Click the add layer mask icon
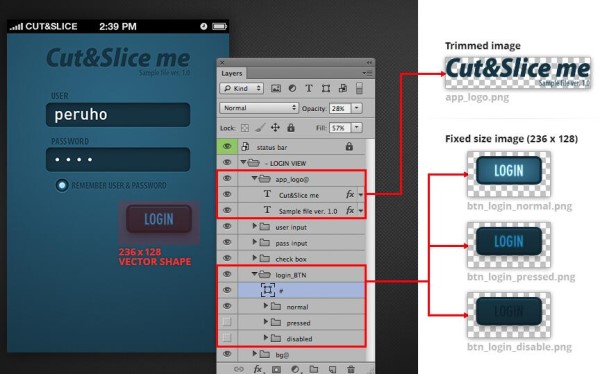600x374 pixels. [x=276, y=369]
